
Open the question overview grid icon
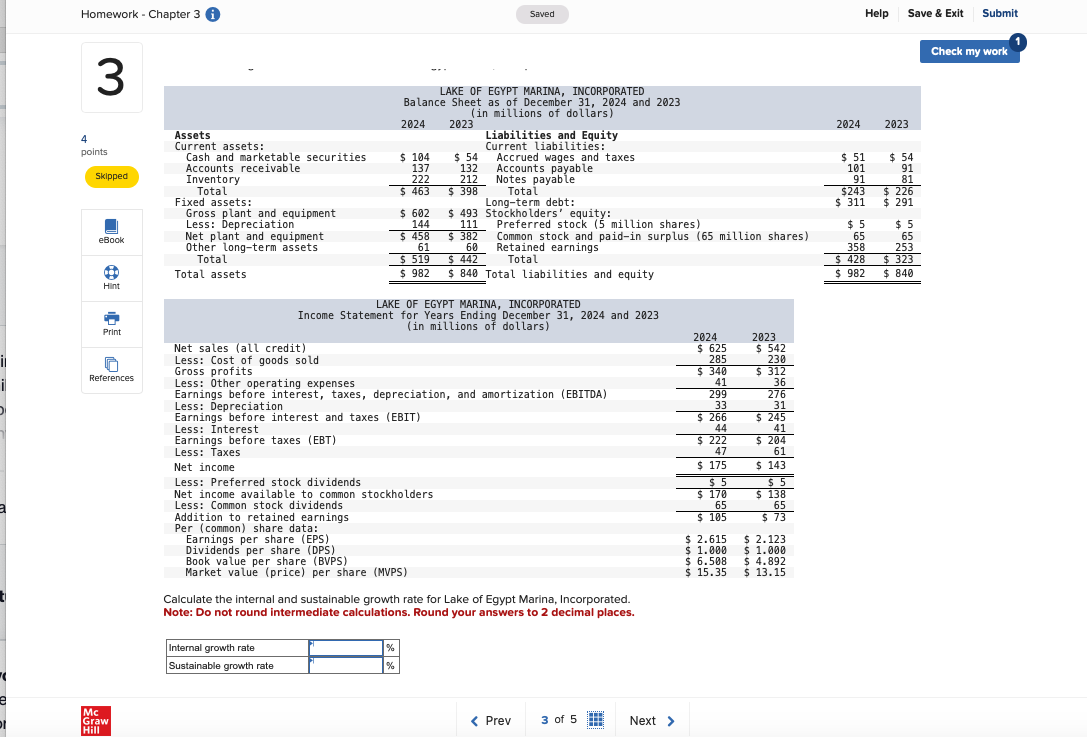coord(595,720)
